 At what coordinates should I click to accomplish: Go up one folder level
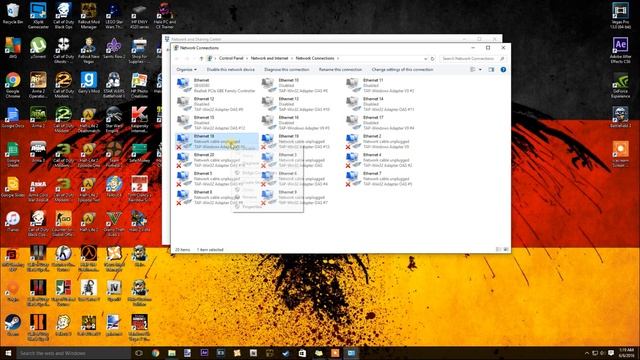[x=201, y=59]
